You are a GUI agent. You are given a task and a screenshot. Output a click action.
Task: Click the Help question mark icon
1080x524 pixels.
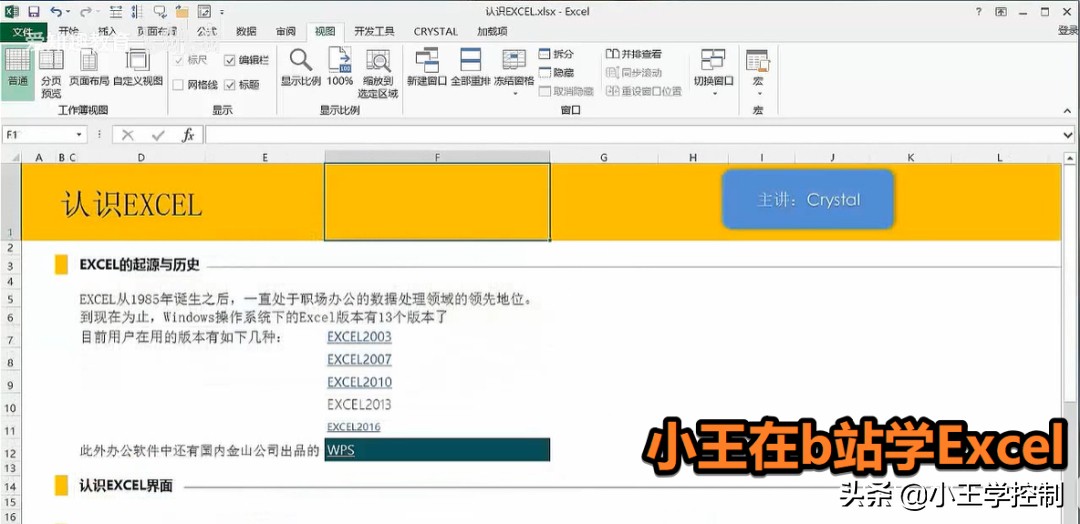click(x=979, y=12)
